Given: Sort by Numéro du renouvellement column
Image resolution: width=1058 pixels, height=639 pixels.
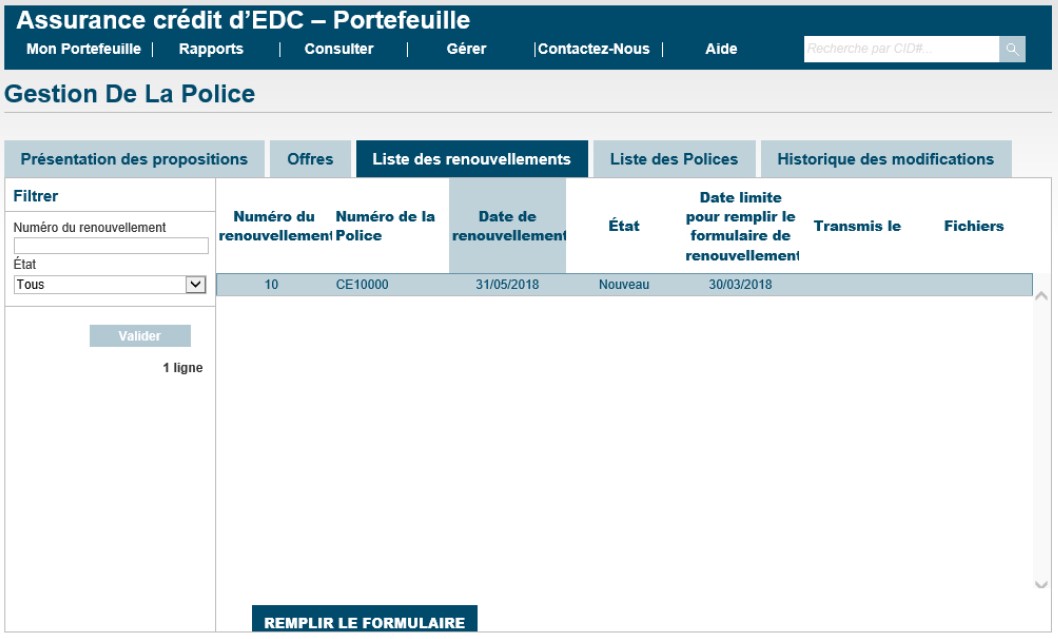Looking at the screenshot, I should (x=274, y=226).
